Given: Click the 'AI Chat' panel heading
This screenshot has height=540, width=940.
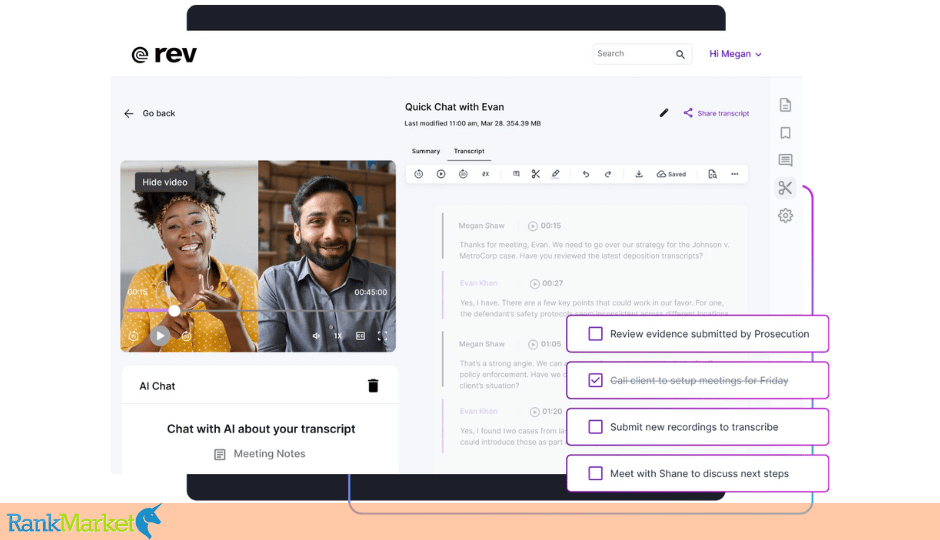Looking at the screenshot, I should click(157, 386).
